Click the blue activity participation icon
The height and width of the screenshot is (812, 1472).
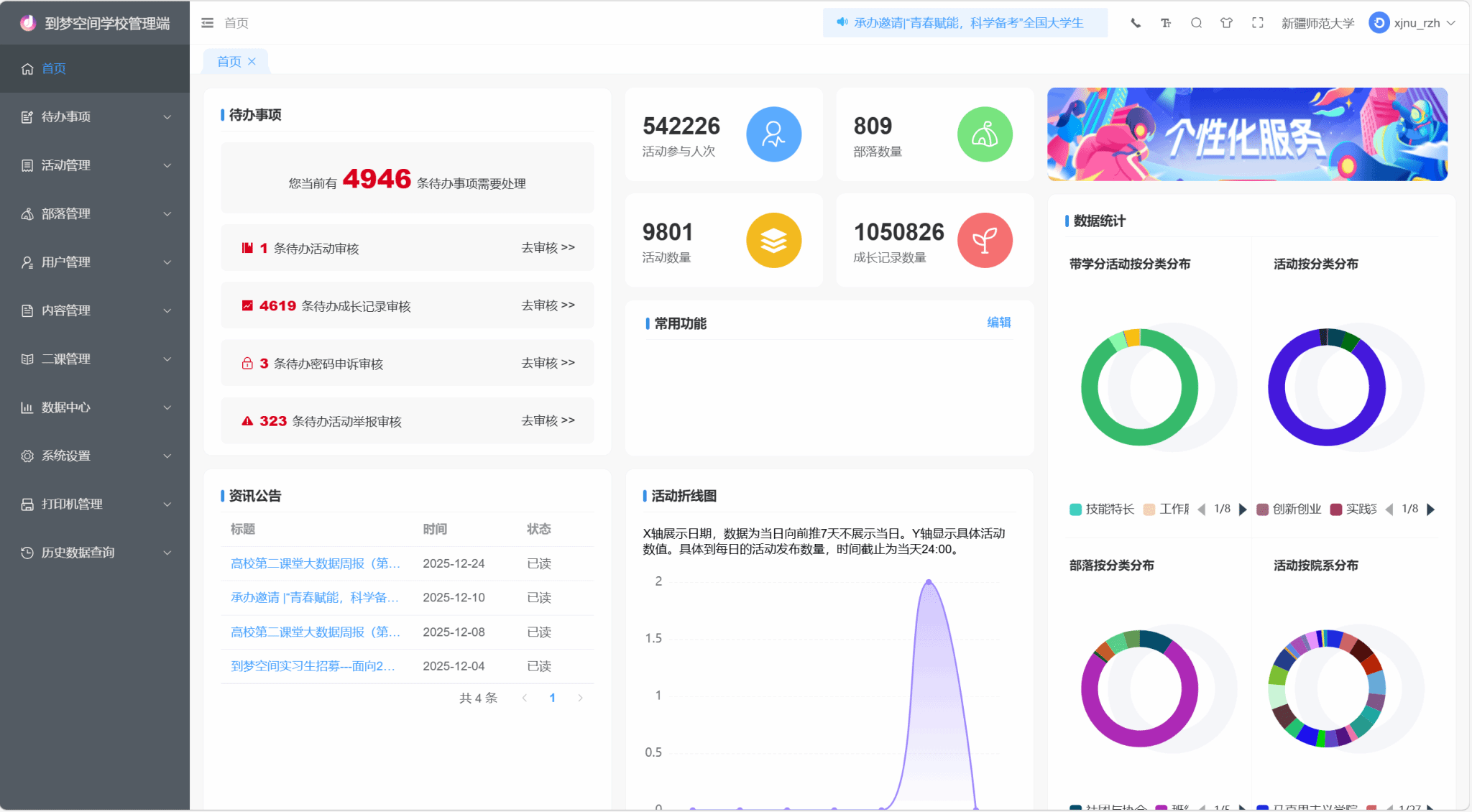coord(773,134)
